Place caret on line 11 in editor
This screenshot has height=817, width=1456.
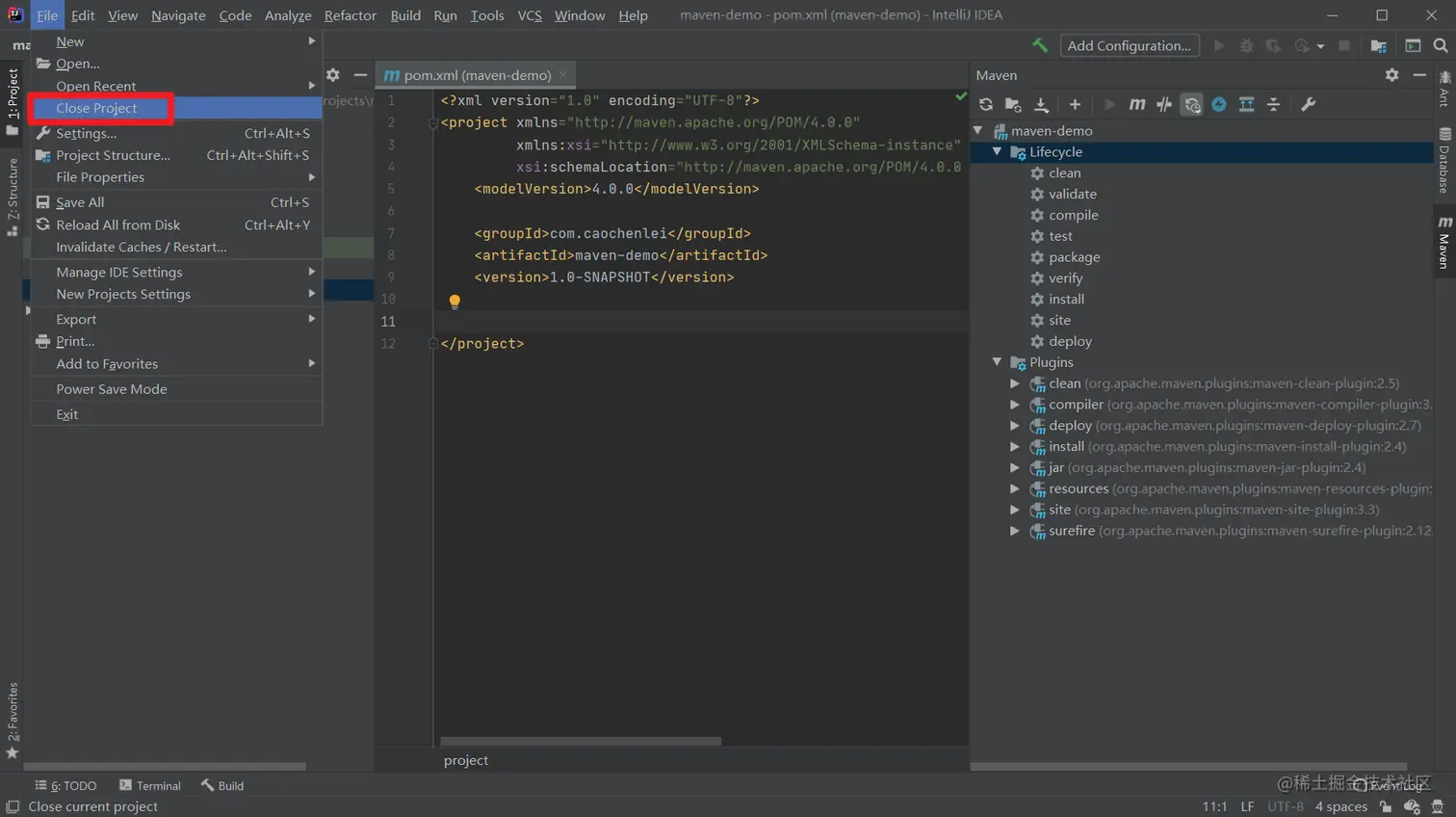(x=701, y=321)
